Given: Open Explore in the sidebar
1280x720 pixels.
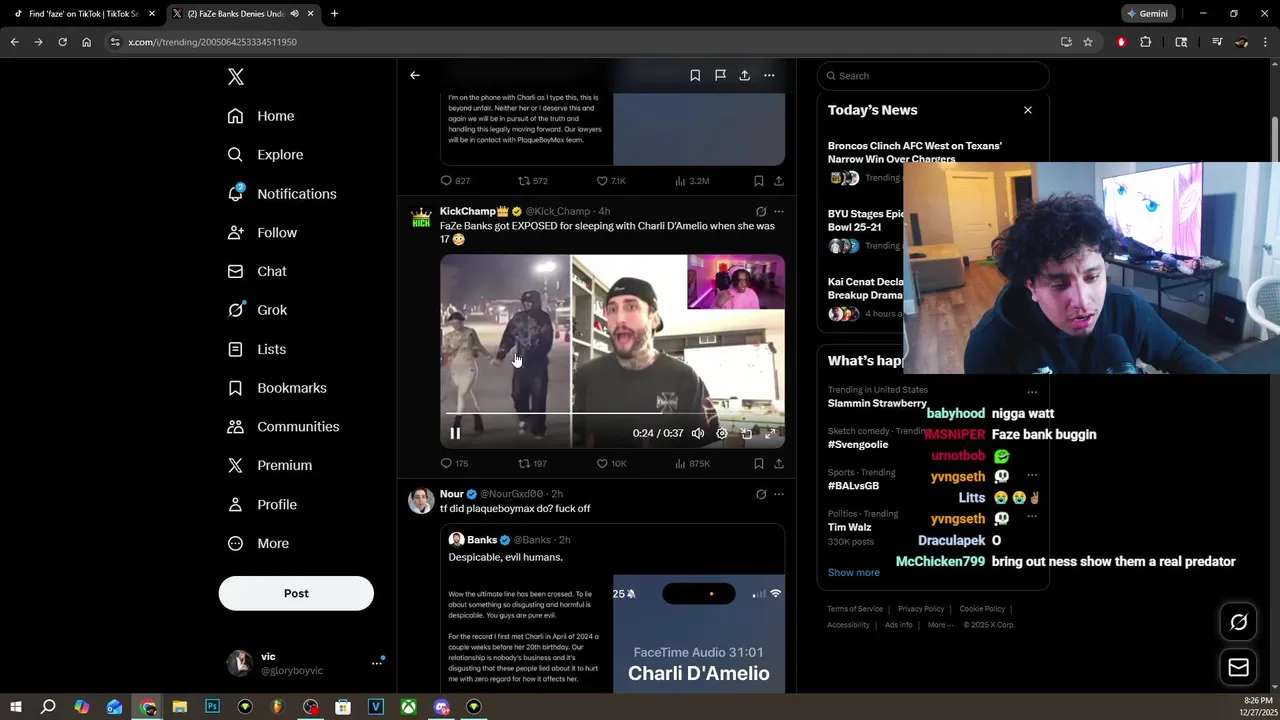Looking at the screenshot, I should pos(265,155).
